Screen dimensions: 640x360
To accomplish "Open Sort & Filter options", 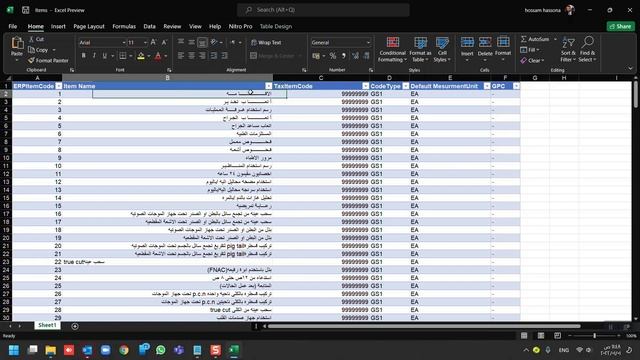I will point(568,49).
